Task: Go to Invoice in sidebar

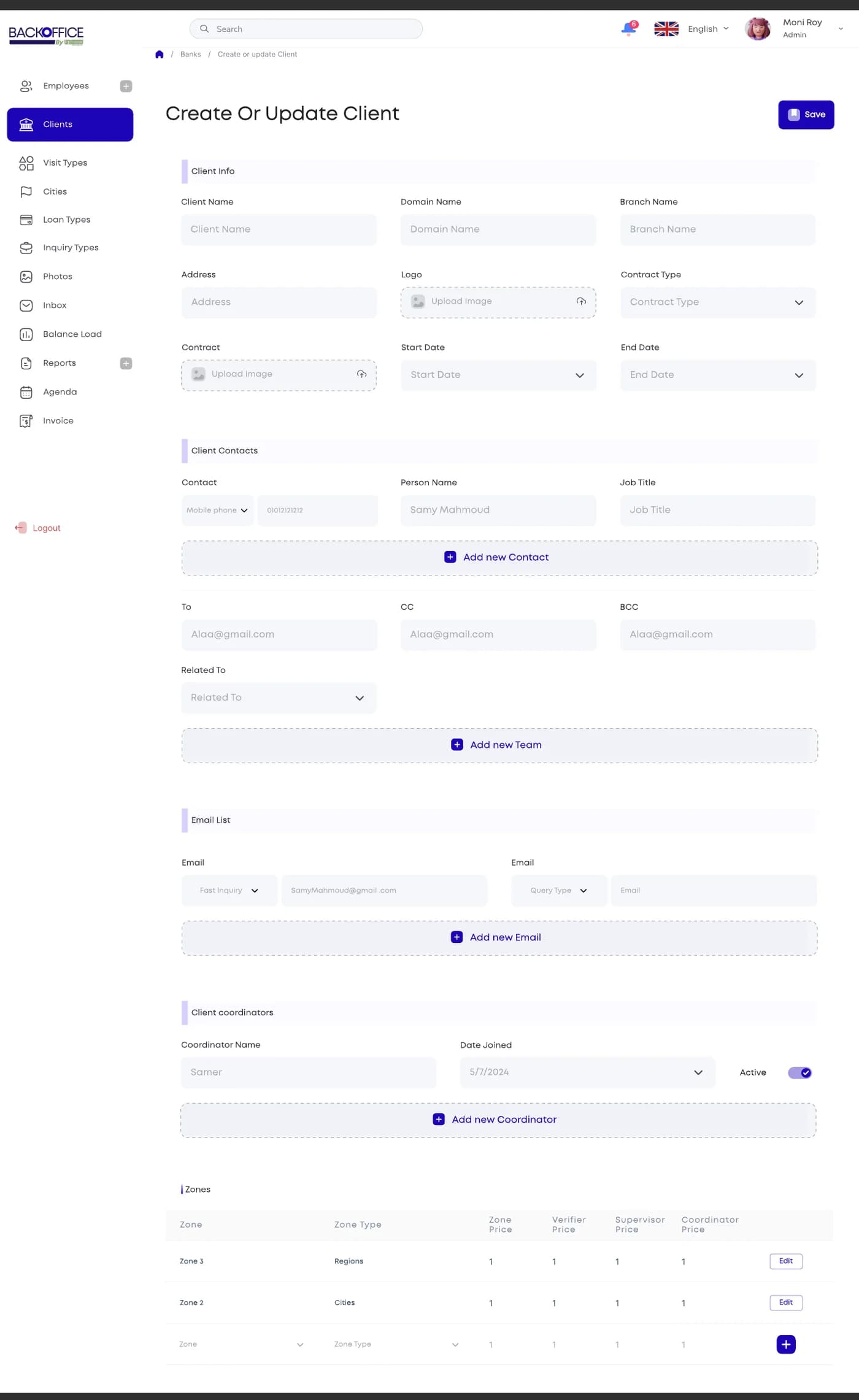Action: point(58,421)
